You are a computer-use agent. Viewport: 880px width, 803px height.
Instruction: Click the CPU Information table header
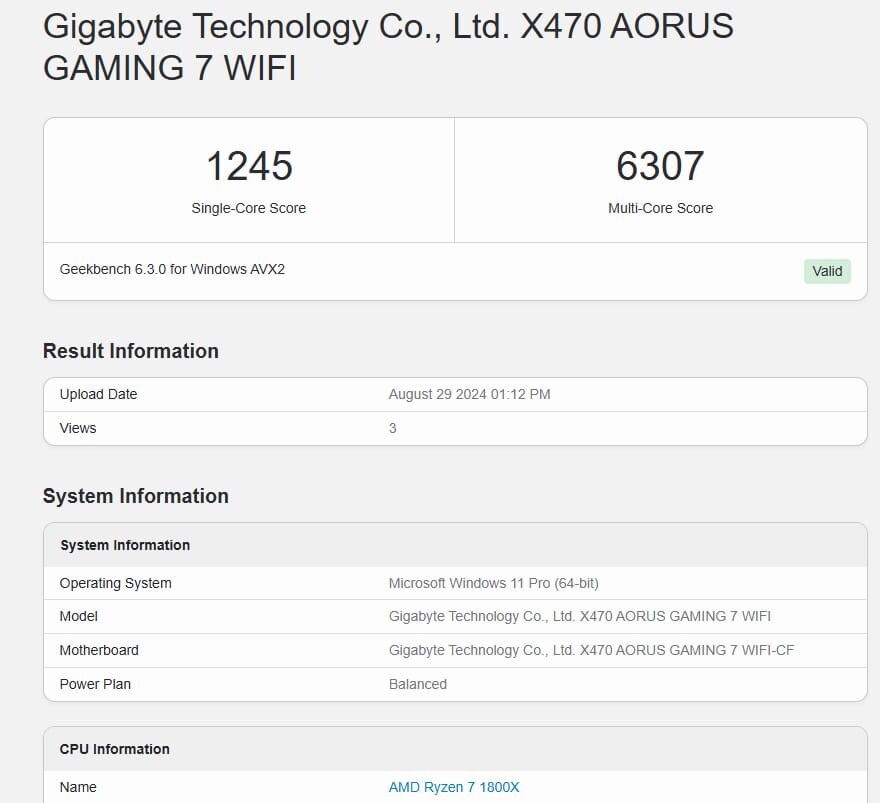115,749
